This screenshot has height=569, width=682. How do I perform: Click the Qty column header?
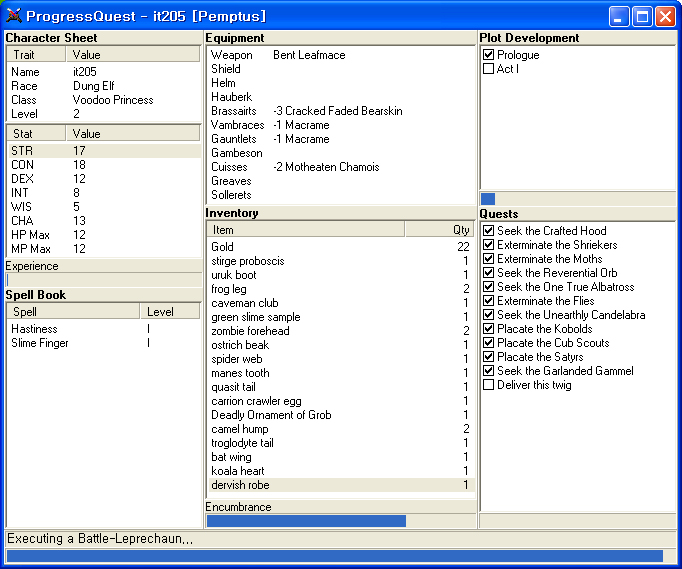pos(439,230)
